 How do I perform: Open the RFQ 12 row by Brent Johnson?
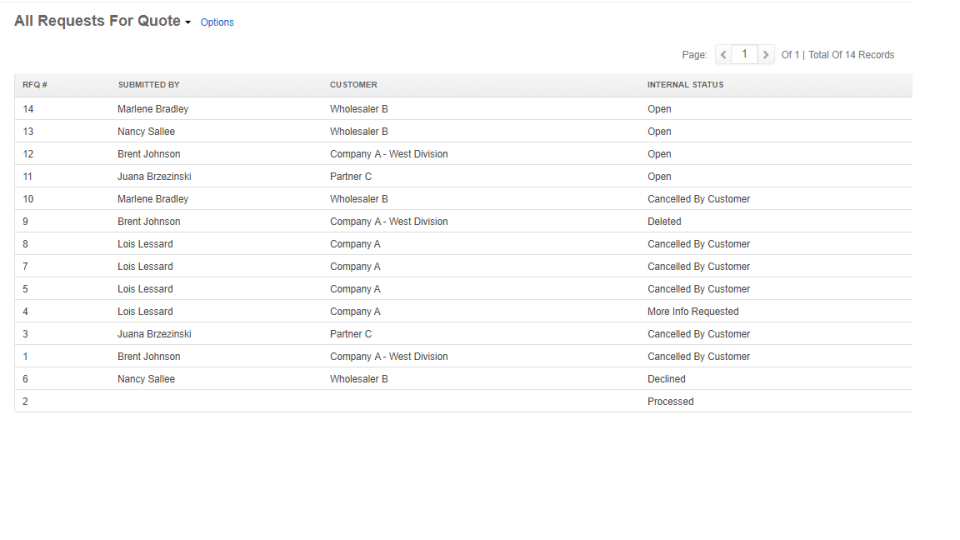tap(148, 154)
